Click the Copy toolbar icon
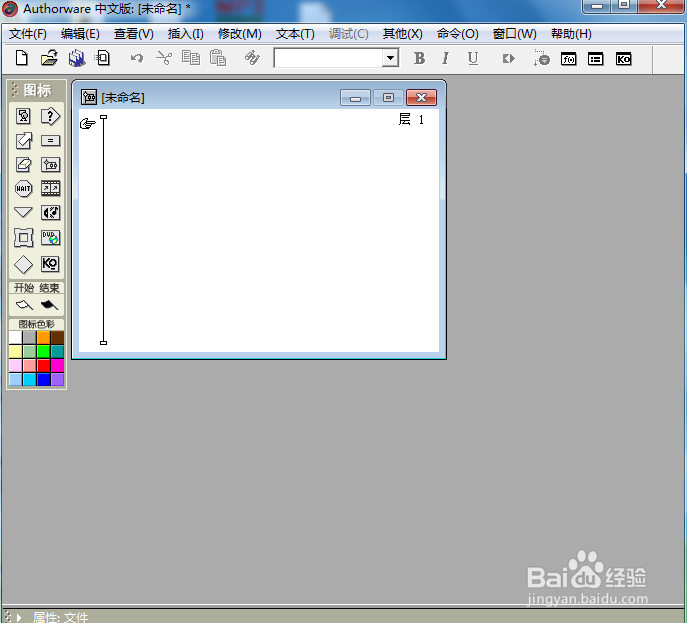The width and height of the screenshot is (687, 623). pyautogui.click(x=191, y=58)
